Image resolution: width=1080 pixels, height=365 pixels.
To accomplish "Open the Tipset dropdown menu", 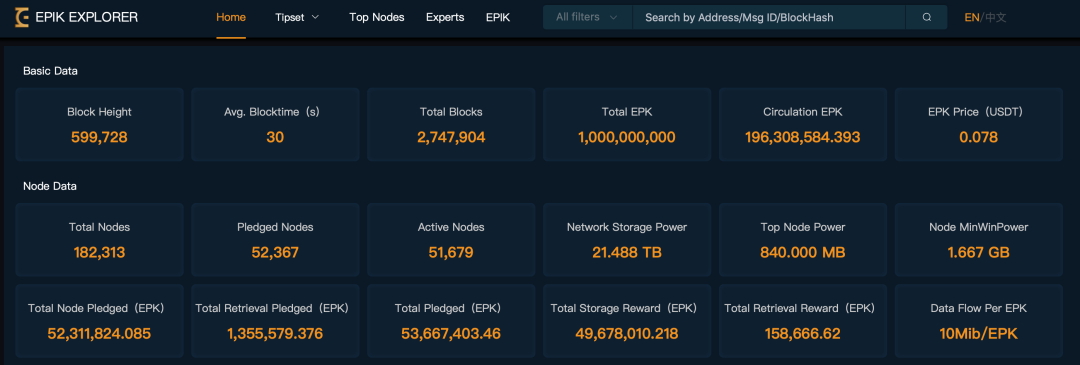I will pos(297,17).
